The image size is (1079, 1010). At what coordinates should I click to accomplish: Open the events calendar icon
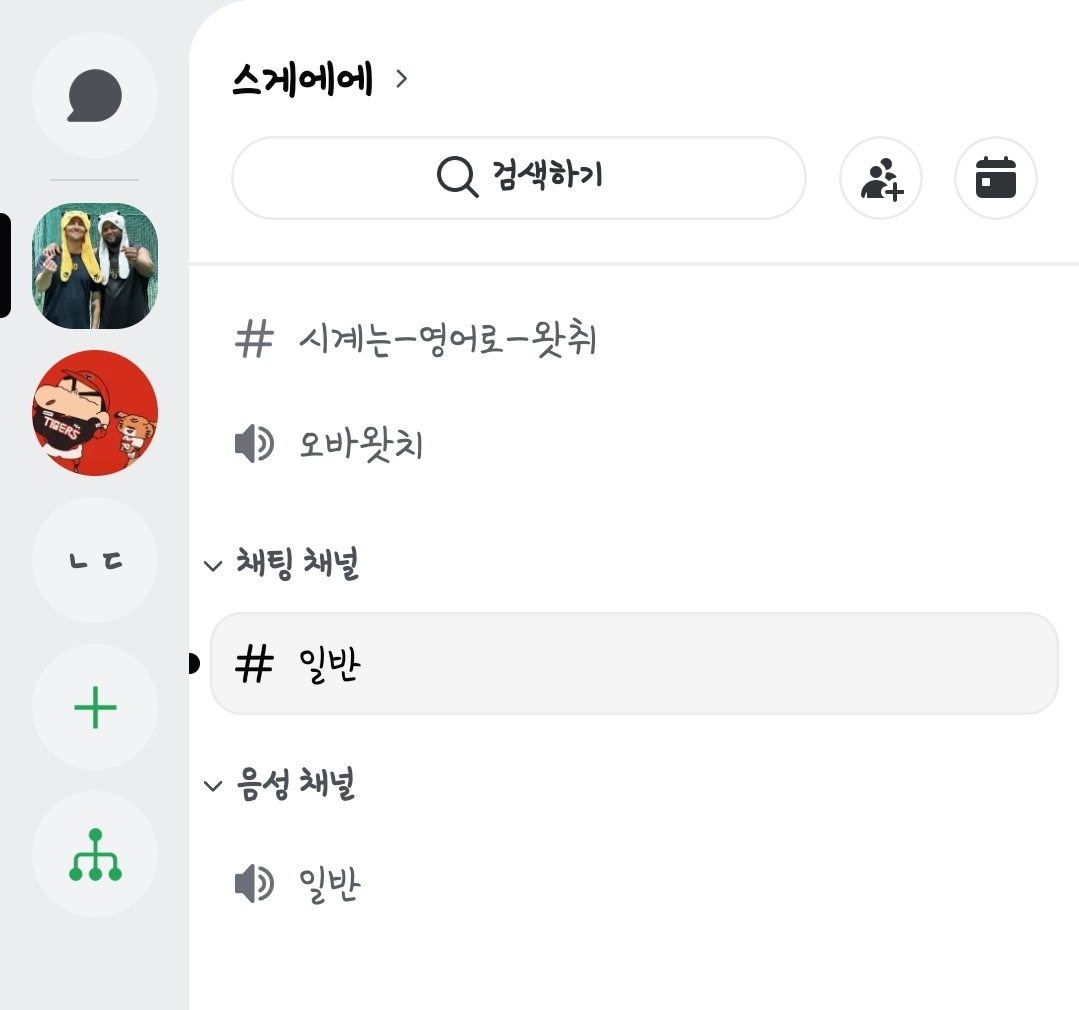(996, 178)
